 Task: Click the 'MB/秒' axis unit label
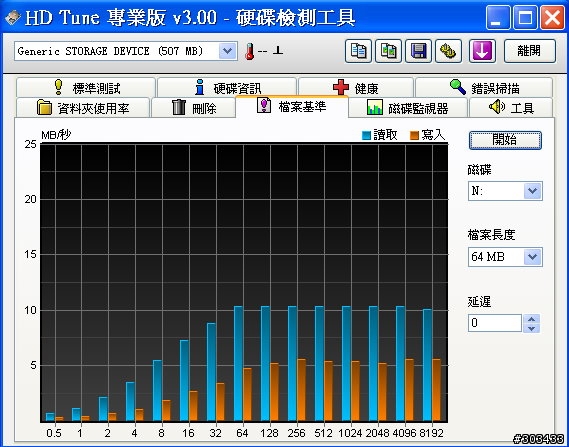click(x=56, y=135)
